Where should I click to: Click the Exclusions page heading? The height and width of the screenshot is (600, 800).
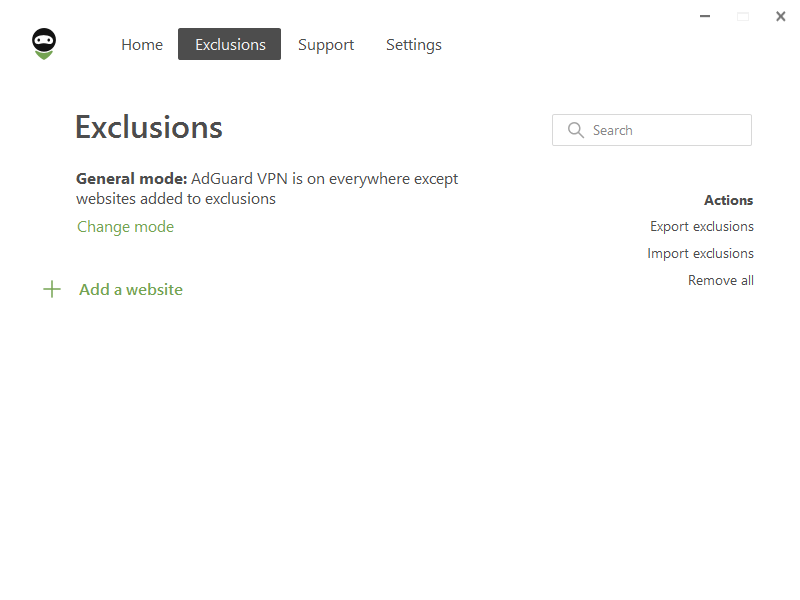point(149,127)
